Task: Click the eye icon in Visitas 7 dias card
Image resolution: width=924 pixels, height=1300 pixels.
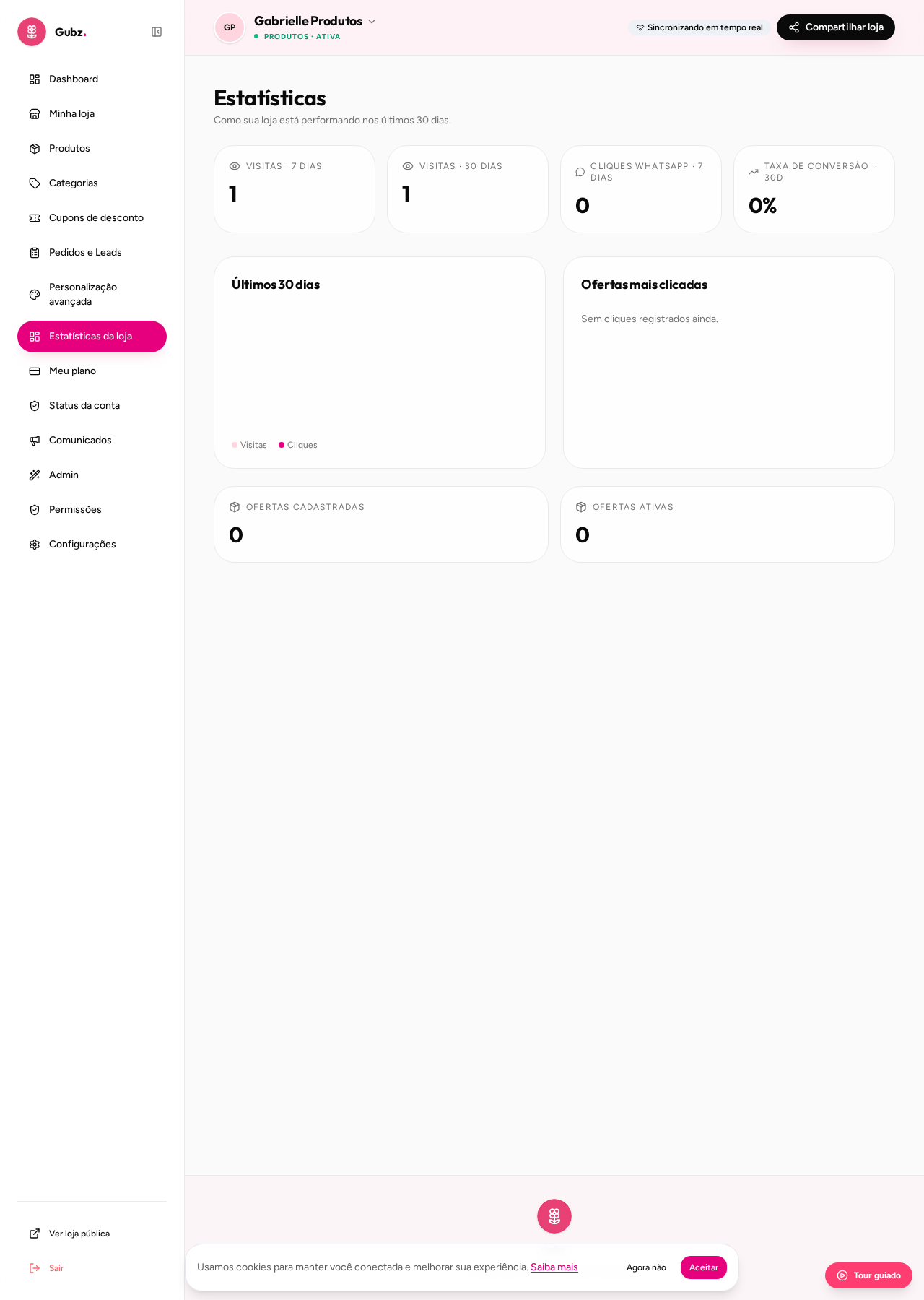Action: tap(235, 166)
